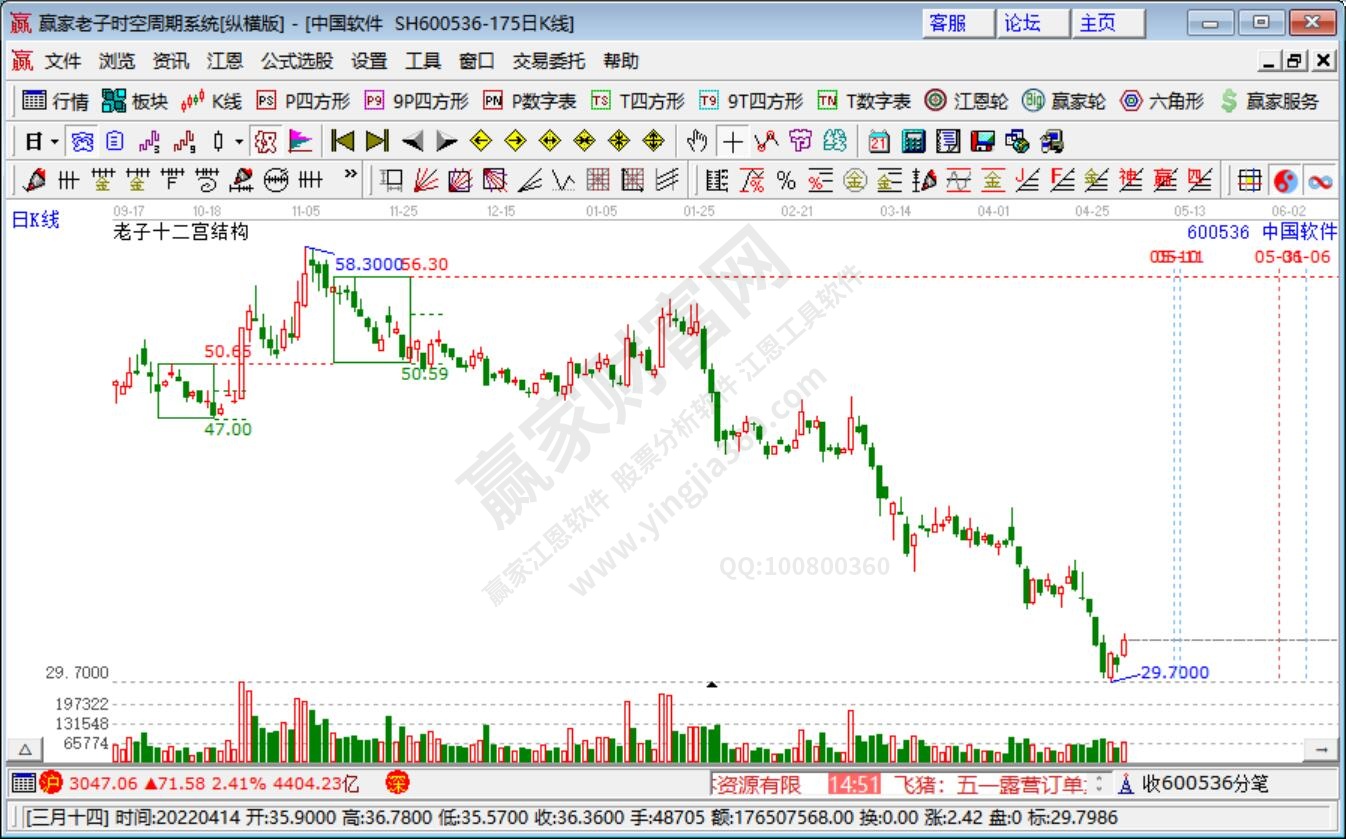Open the calculator tool icon
Screen dimensions: 1346x839
[913, 141]
